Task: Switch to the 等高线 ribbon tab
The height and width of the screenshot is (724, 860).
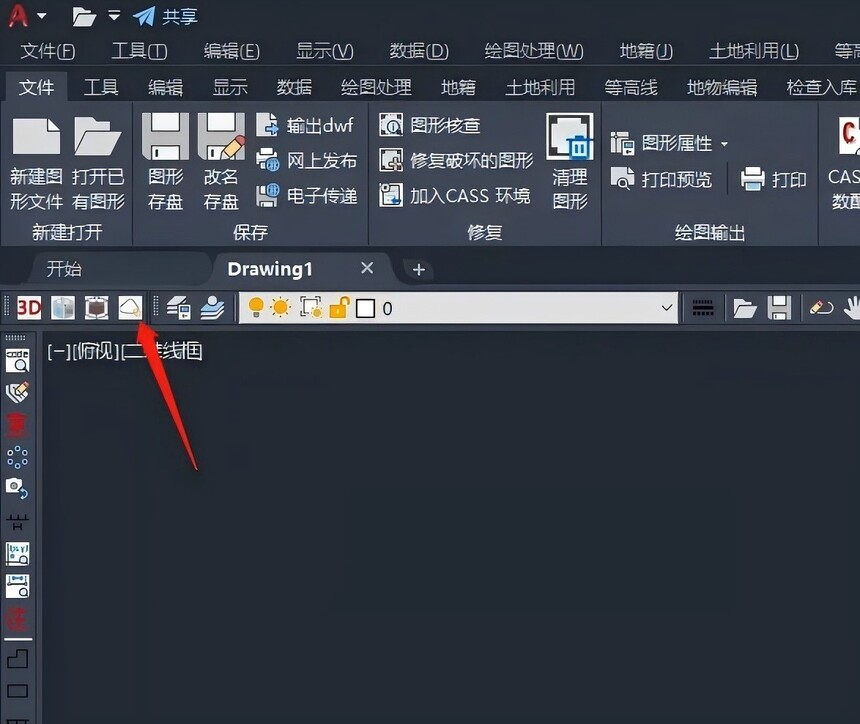Action: pos(631,87)
